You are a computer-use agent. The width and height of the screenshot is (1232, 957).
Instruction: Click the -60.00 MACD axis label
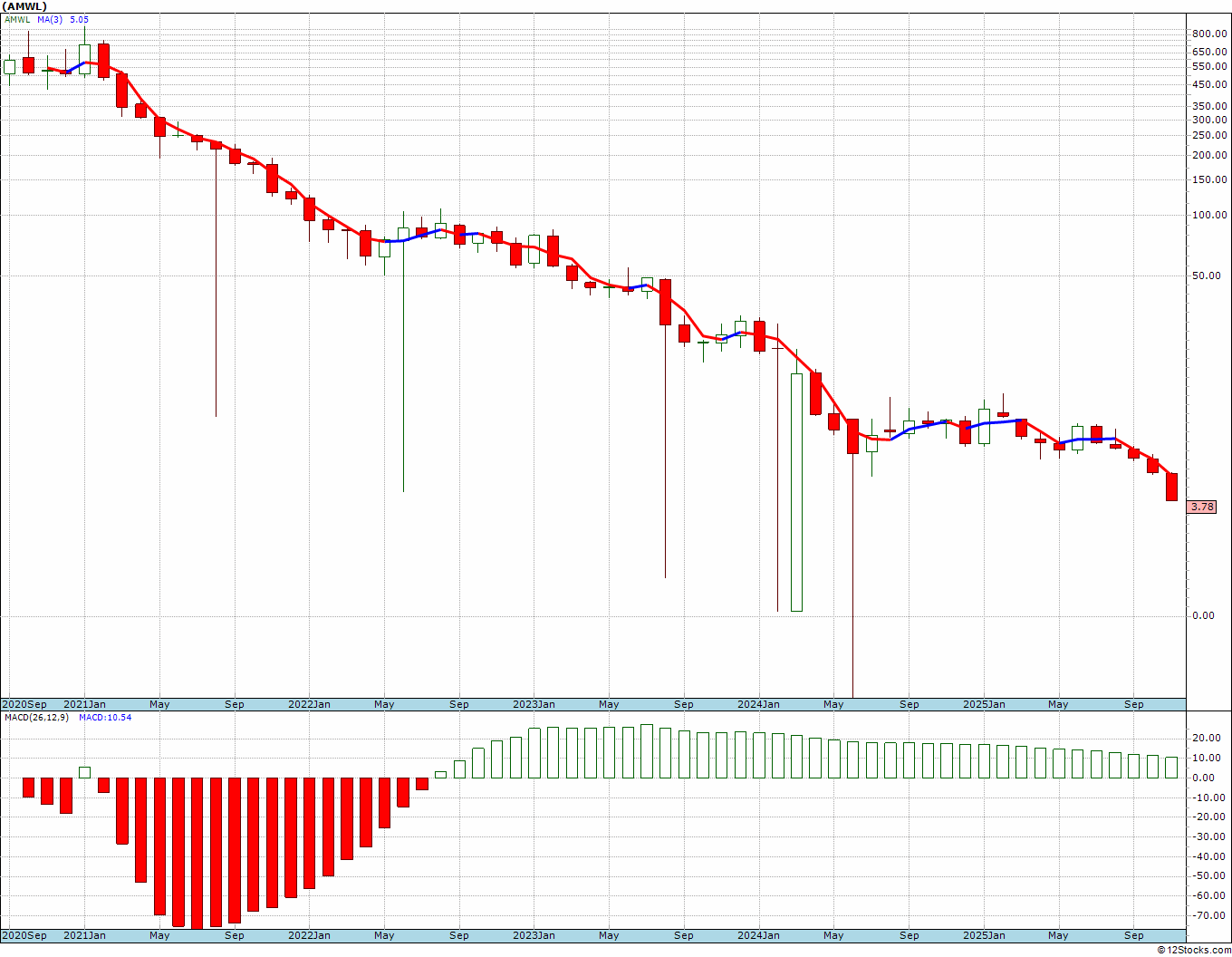coord(1211,895)
